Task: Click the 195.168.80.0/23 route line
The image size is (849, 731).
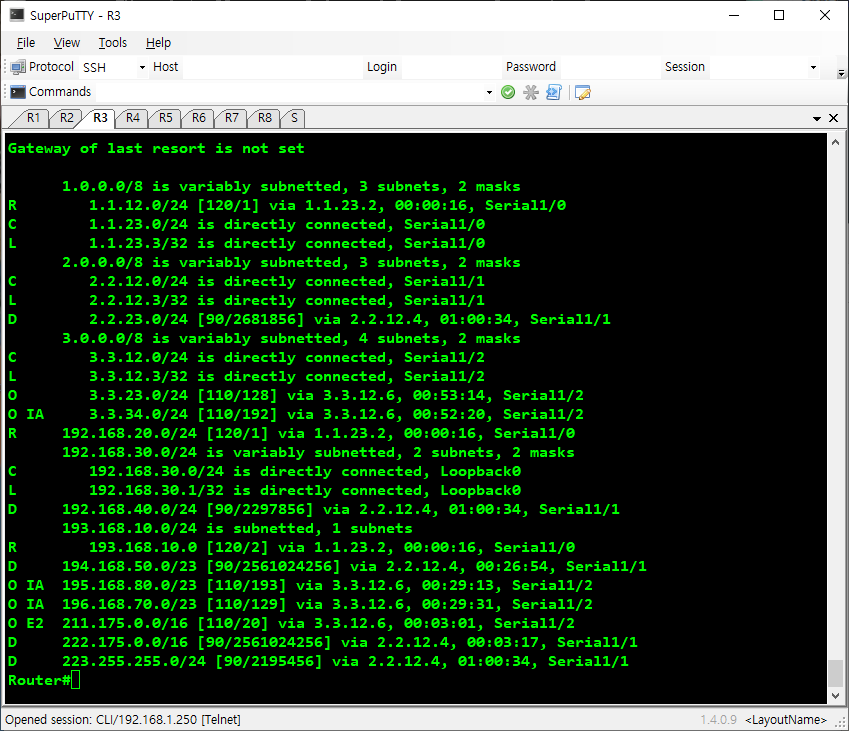Action: coord(300,585)
